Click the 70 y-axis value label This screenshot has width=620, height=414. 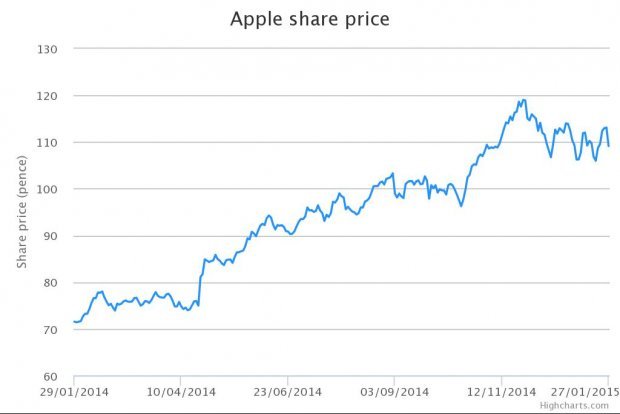click(x=52, y=331)
